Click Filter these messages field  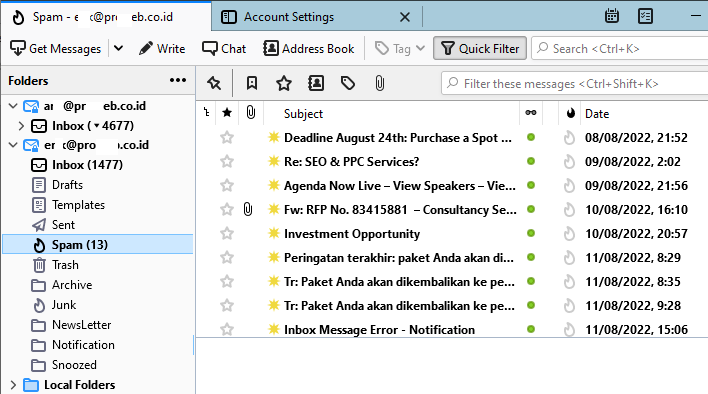point(574,83)
